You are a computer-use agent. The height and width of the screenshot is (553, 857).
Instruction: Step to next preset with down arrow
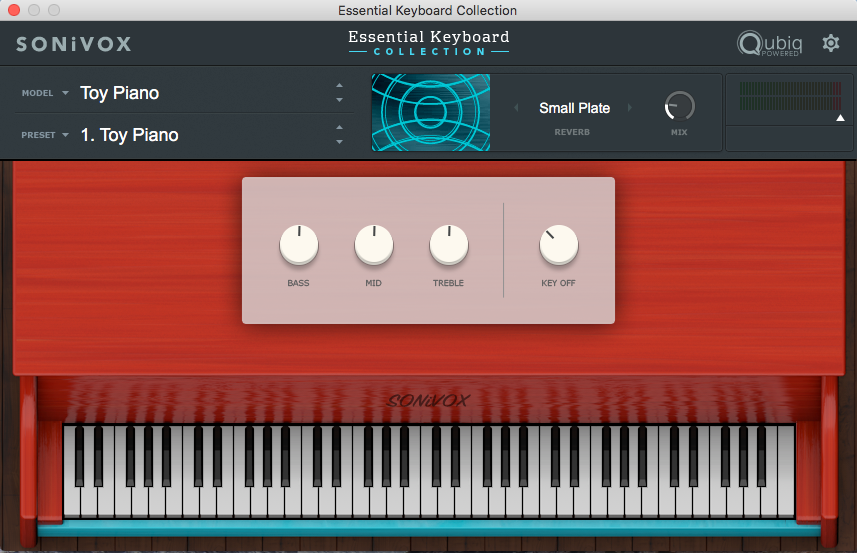coord(339,142)
